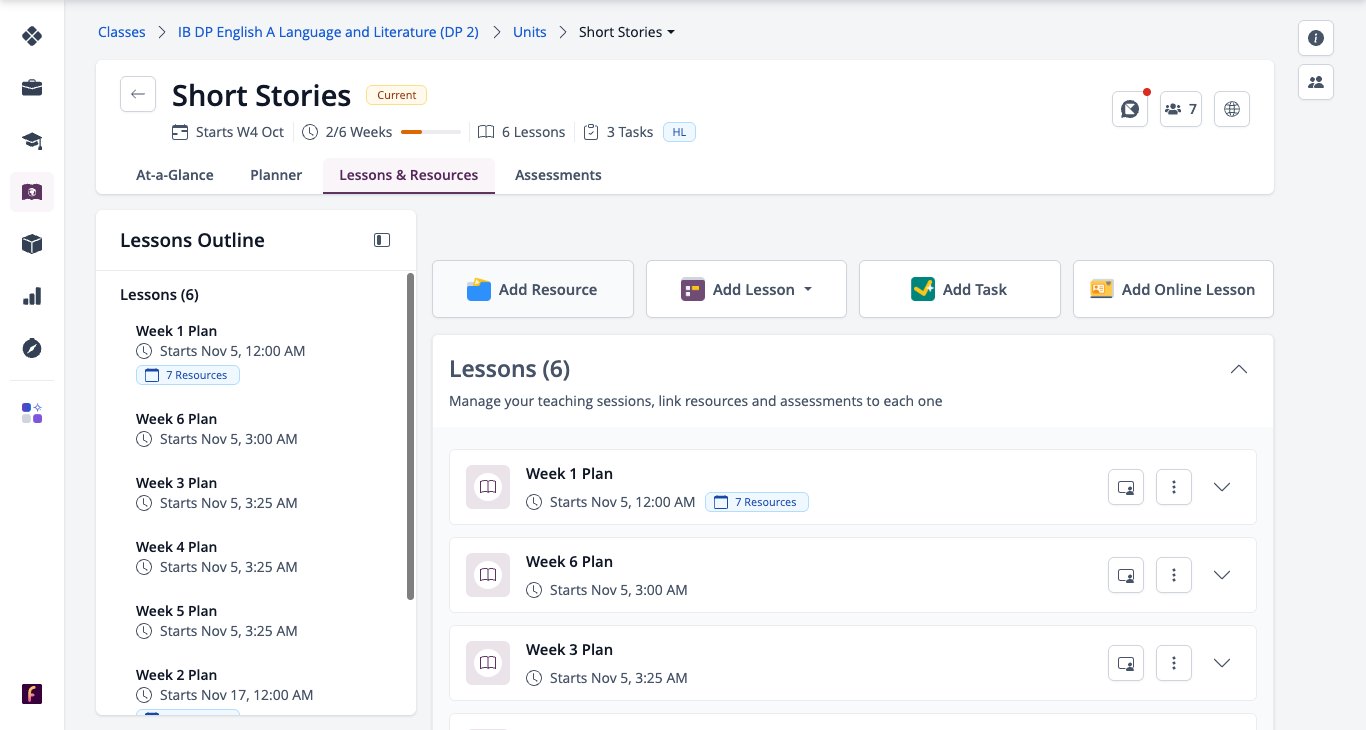The image size is (1366, 730).
Task: Click the info icon at top right
Action: (1316, 38)
